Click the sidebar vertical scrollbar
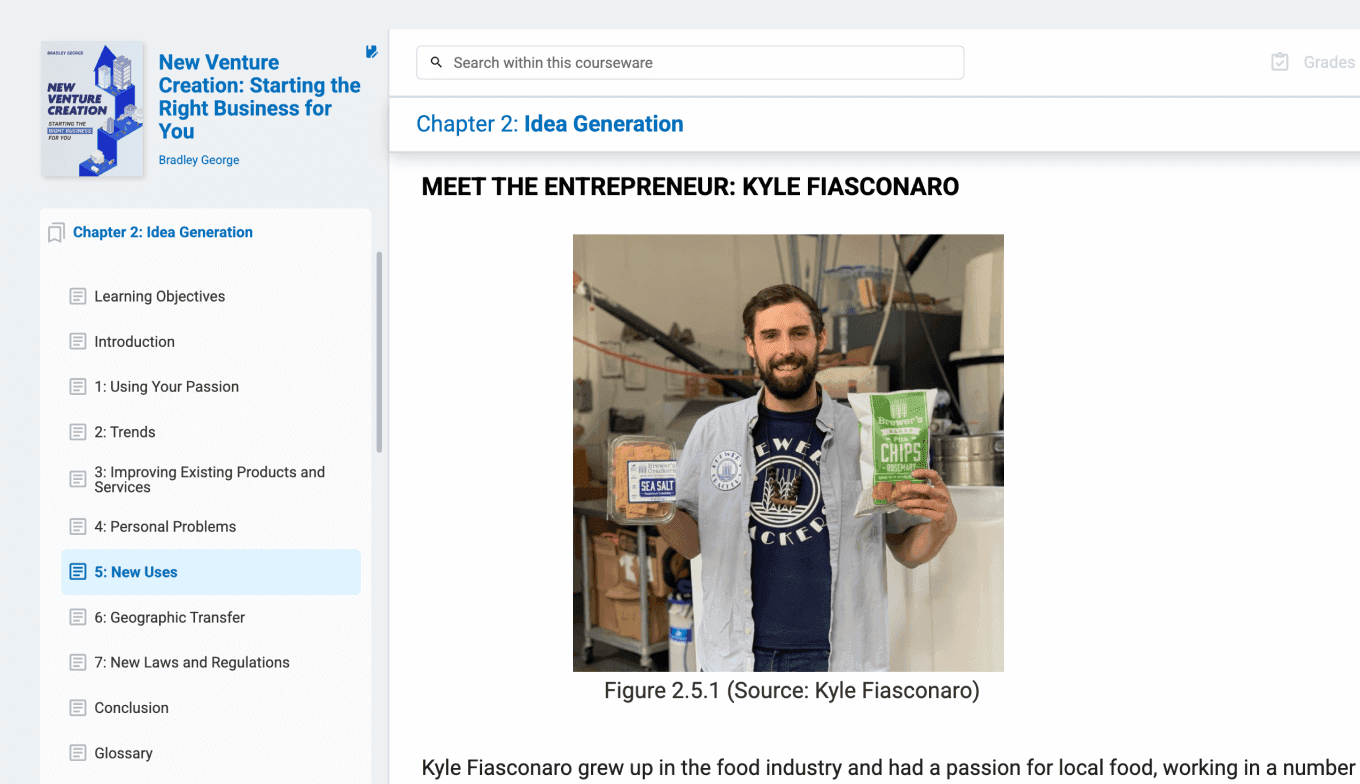Screen dimensions: 1360x784 [379, 352]
